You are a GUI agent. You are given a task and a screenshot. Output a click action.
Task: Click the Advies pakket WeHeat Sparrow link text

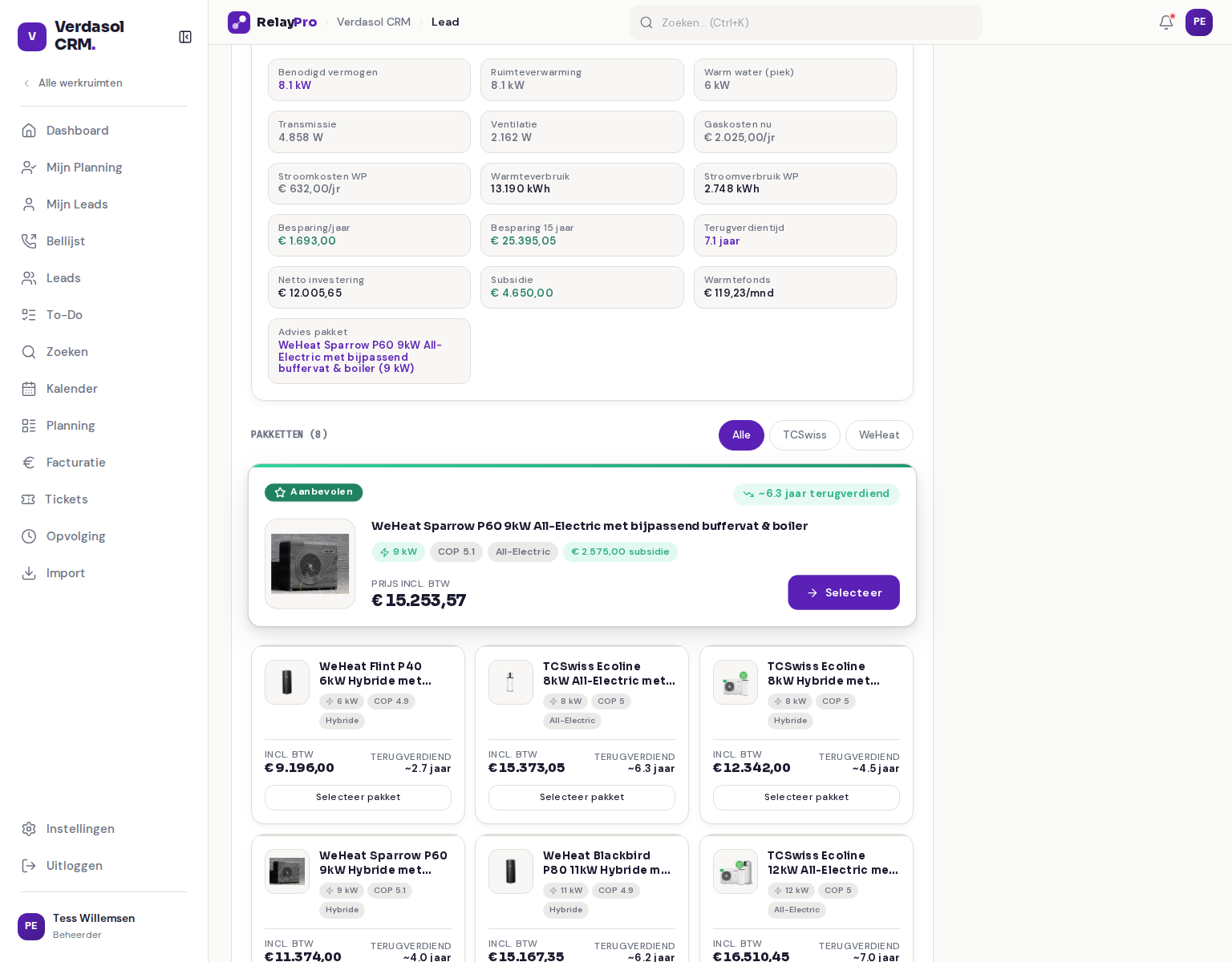(360, 357)
